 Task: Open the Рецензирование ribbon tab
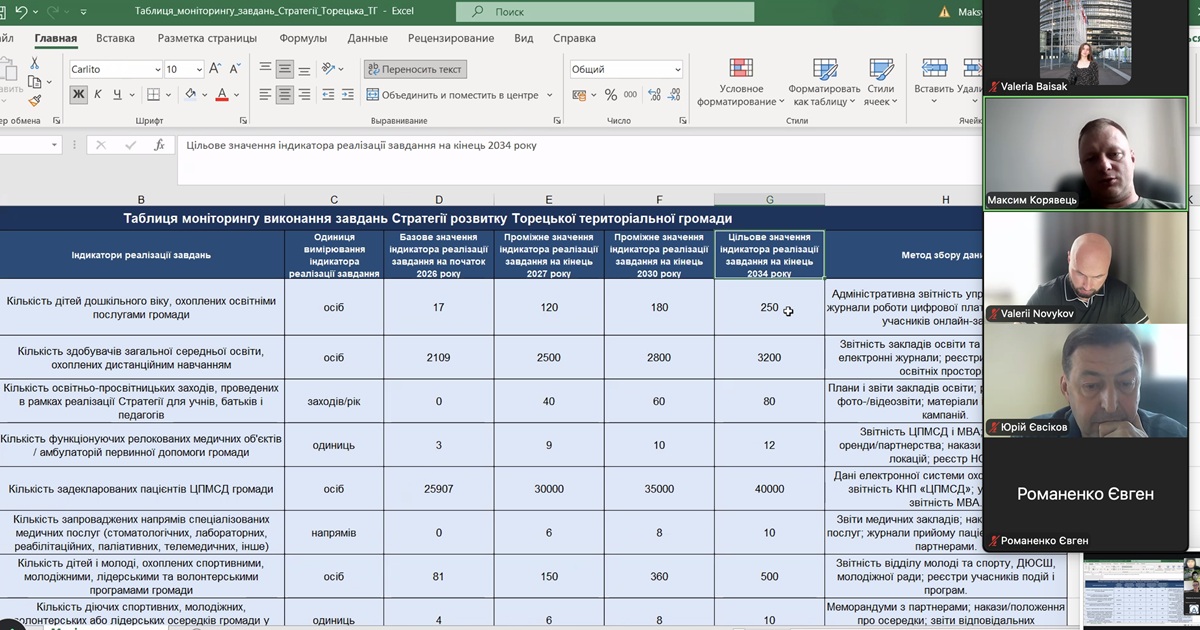(451, 38)
